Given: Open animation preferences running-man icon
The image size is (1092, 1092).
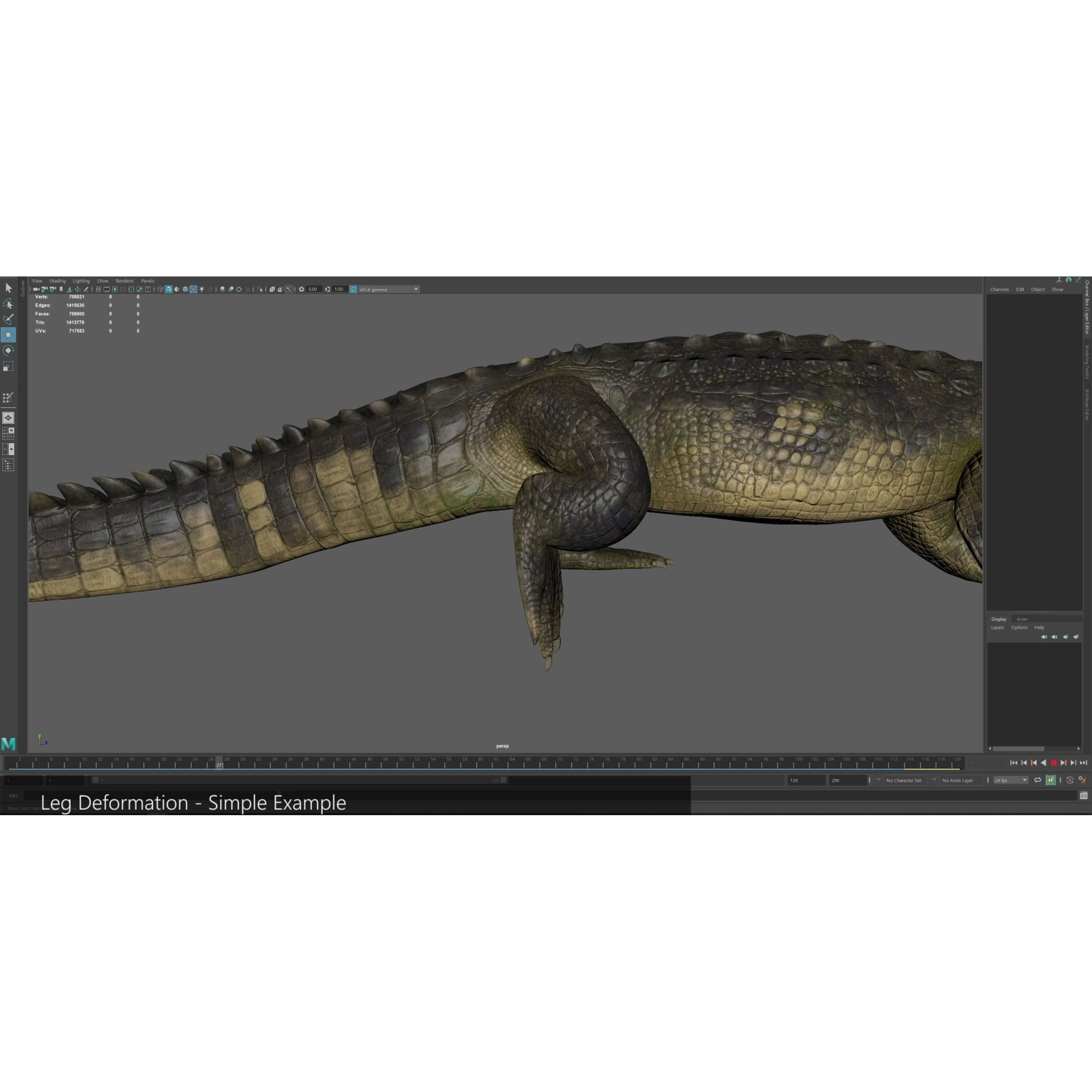Looking at the screenshot, I should click(1082, 780).
